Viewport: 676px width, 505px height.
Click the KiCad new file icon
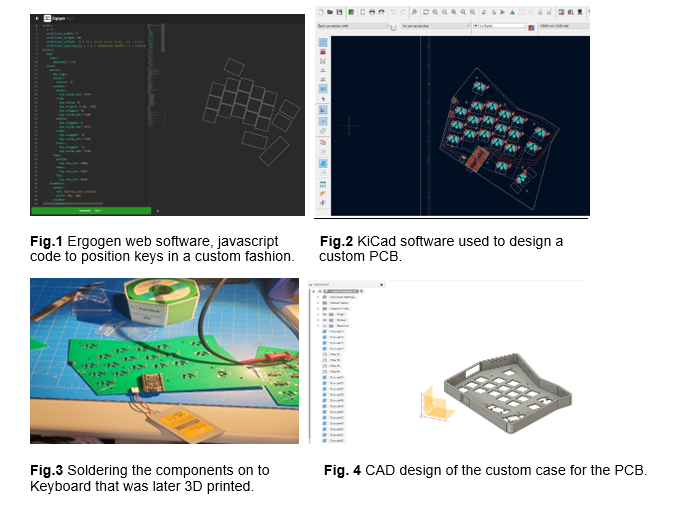tap(320, 10)
